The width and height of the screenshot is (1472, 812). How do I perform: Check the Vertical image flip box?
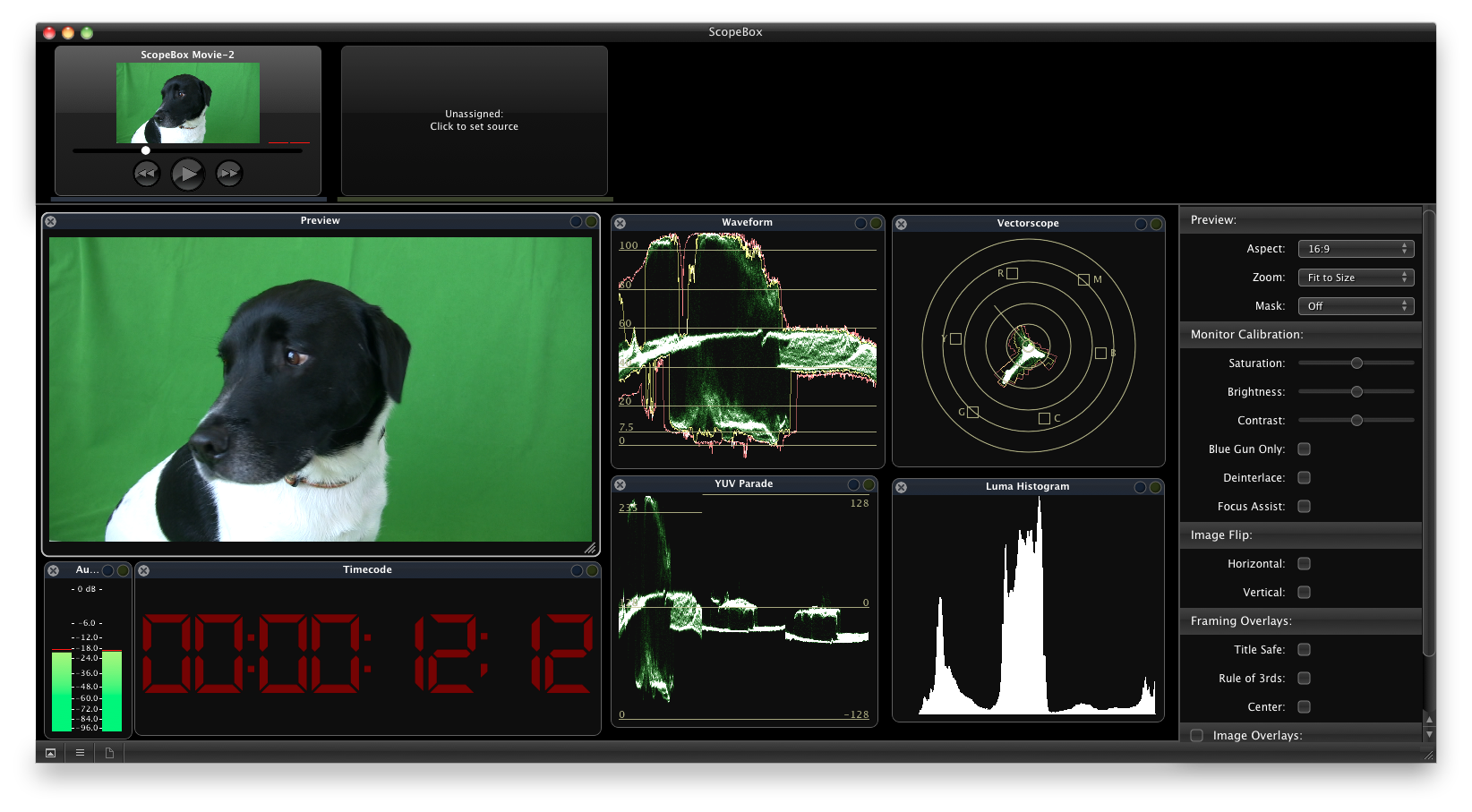(1305, 593)
